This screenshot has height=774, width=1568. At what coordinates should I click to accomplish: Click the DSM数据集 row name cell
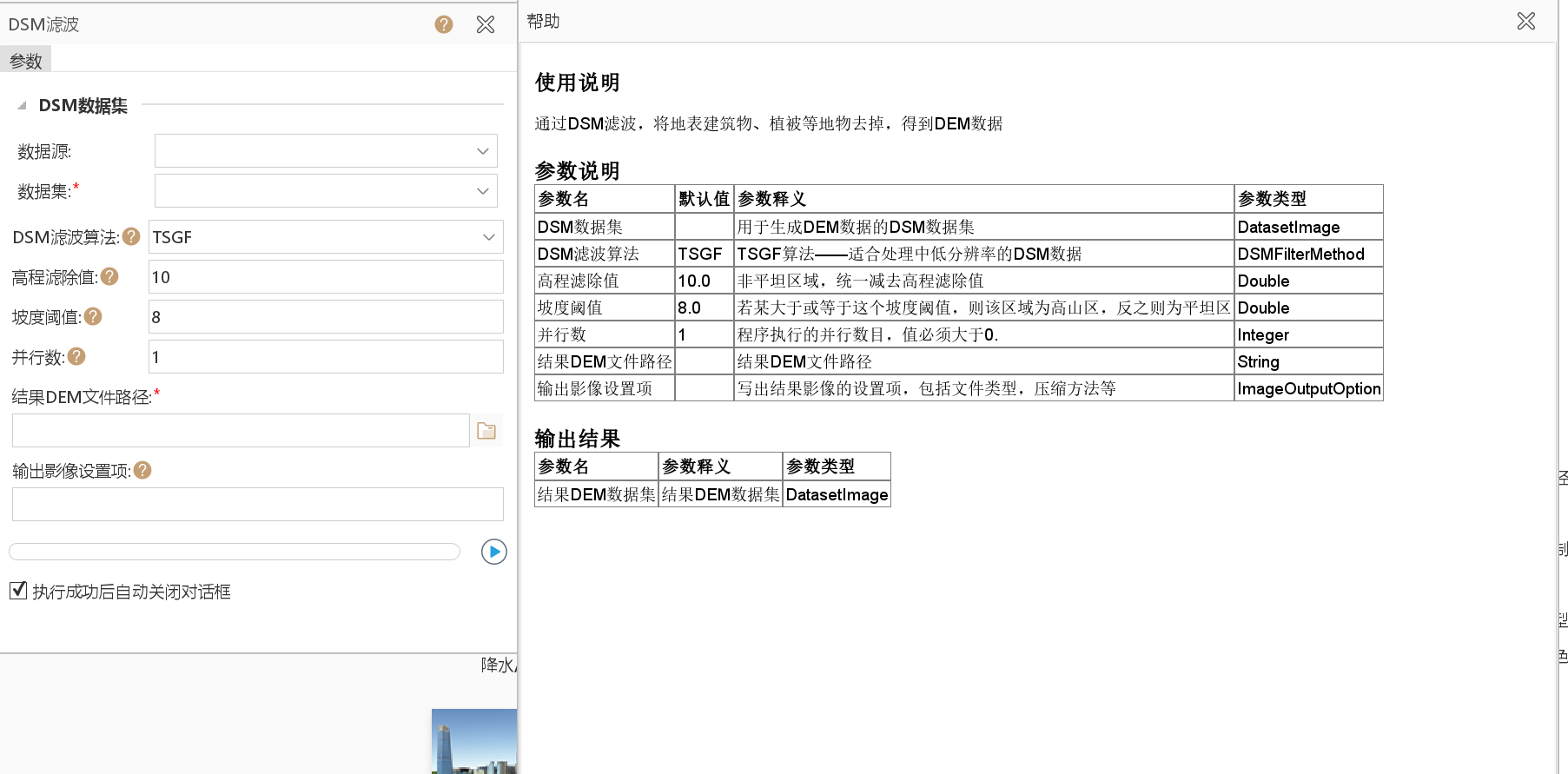pos(605,227)
